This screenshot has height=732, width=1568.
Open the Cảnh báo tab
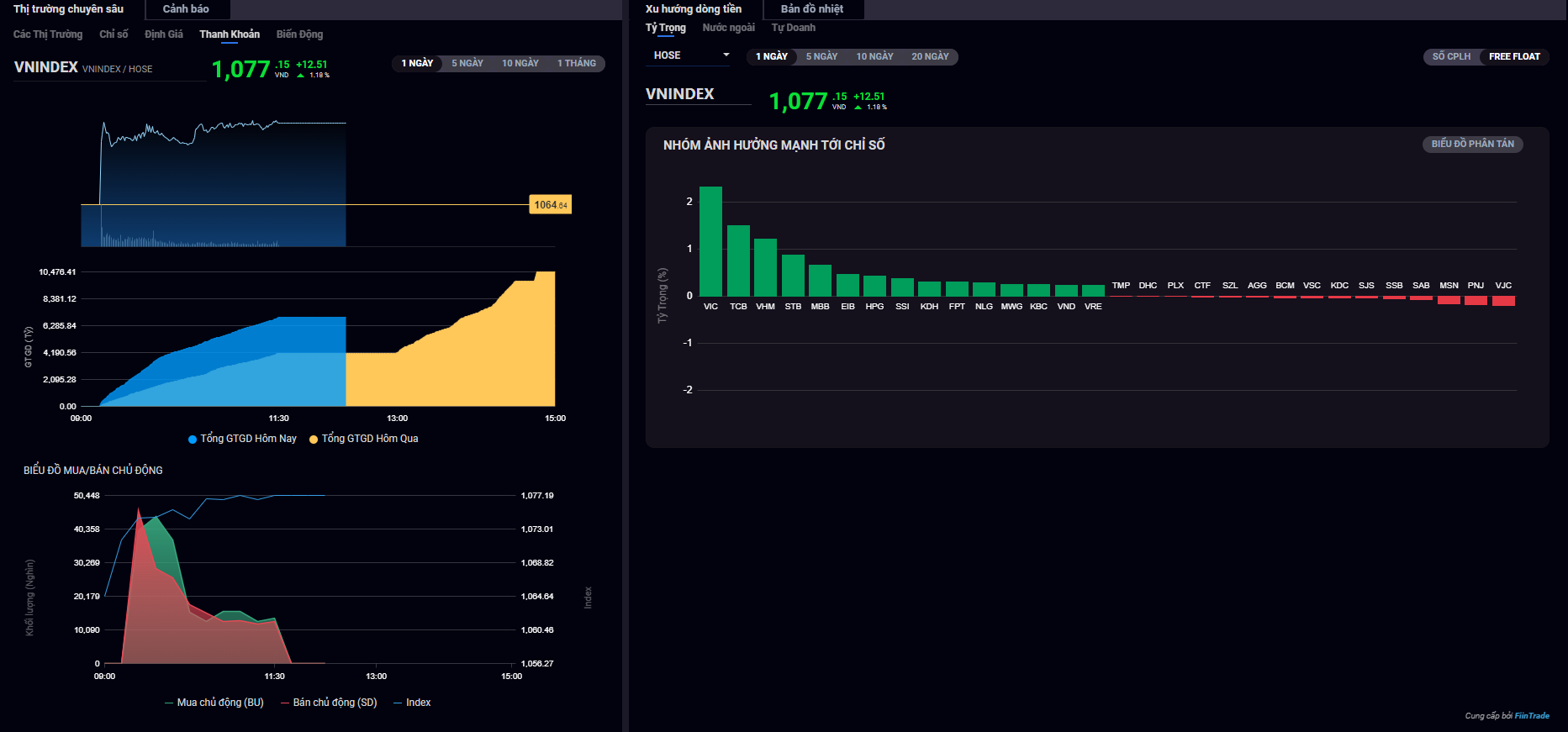(x=186, y=9)
